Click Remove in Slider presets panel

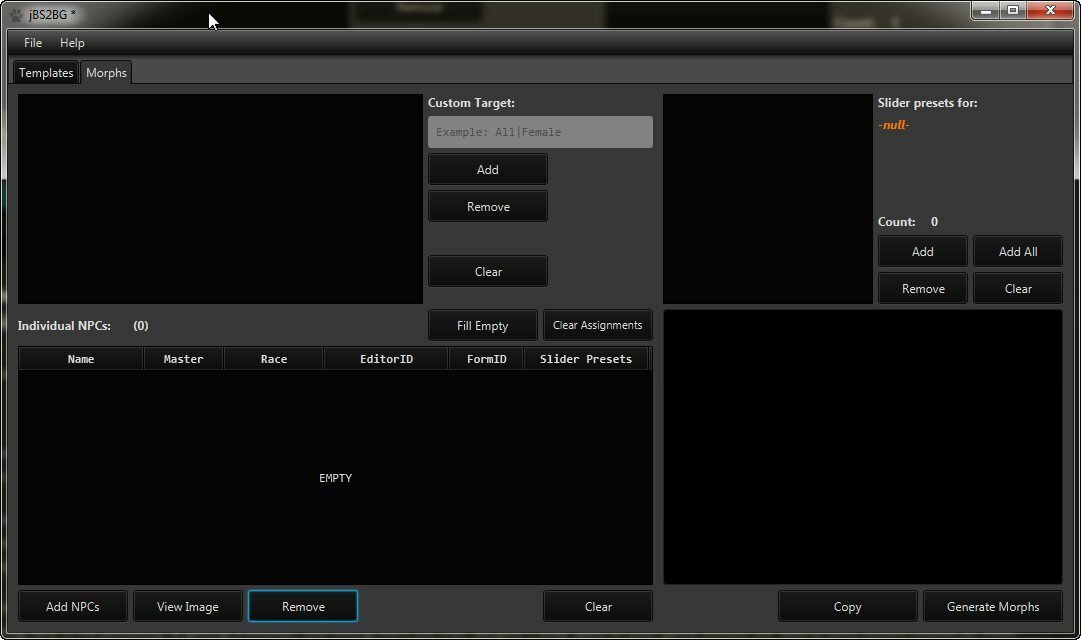click(x=922, y=289)
